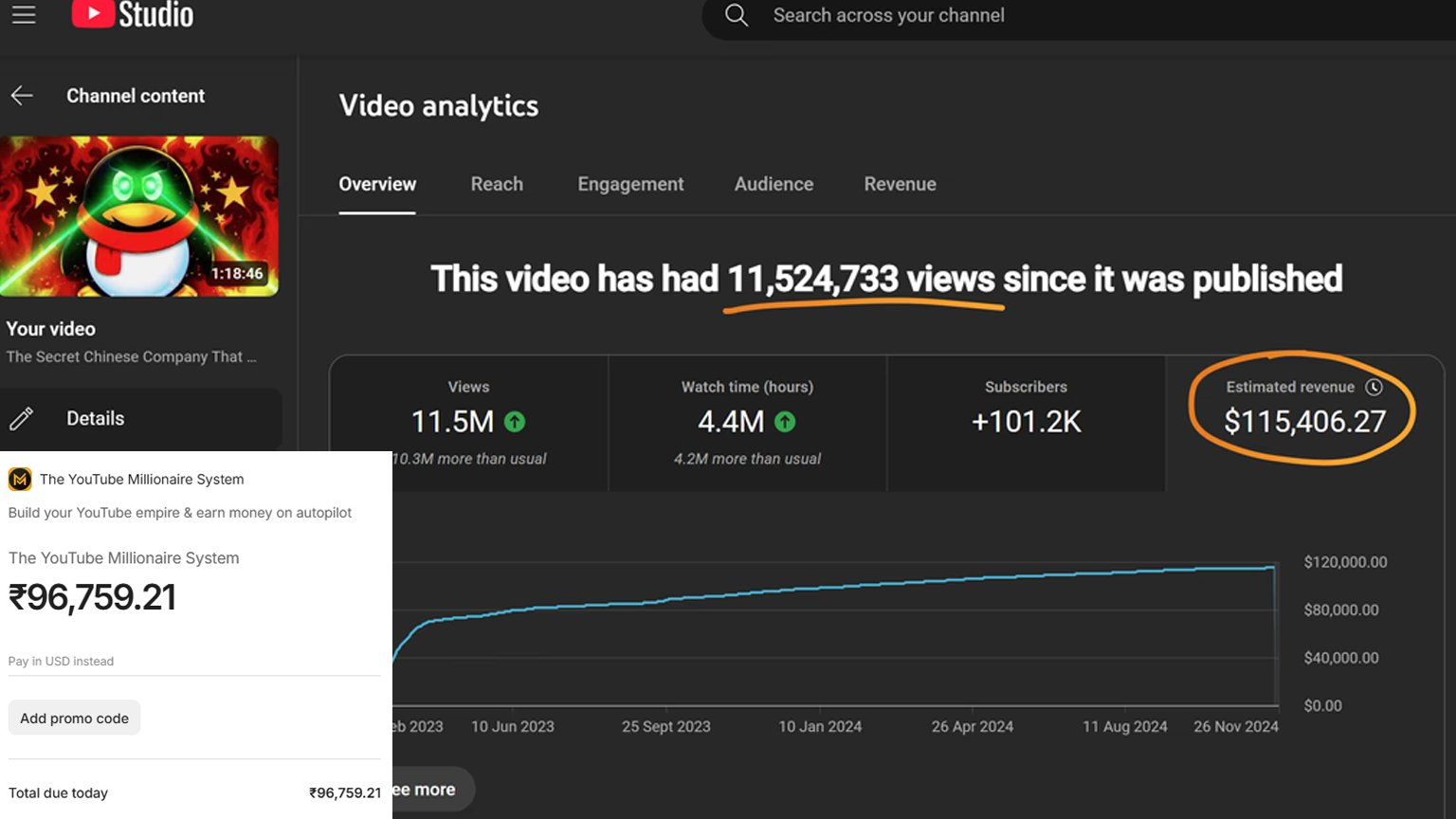Click the pencil Details icon
The height and width of the screenshot is (819, 1456).
tap(22, 418)
